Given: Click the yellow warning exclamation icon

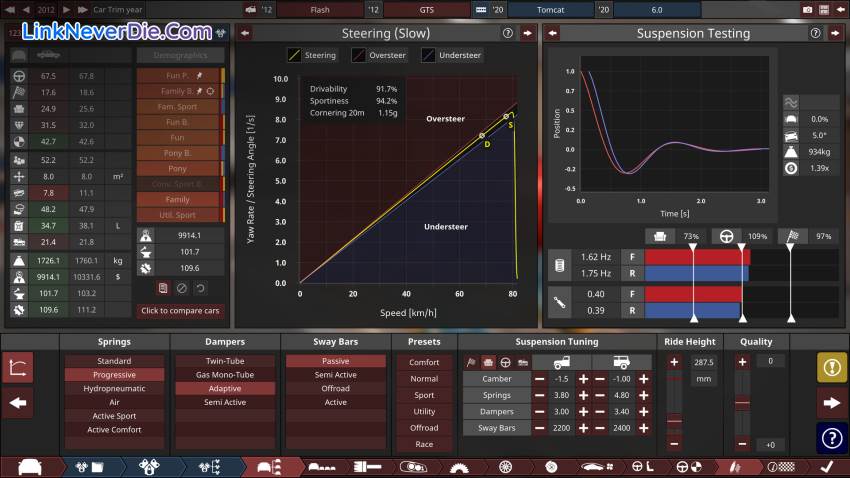Looking at the screenshot, I should 832,368.
